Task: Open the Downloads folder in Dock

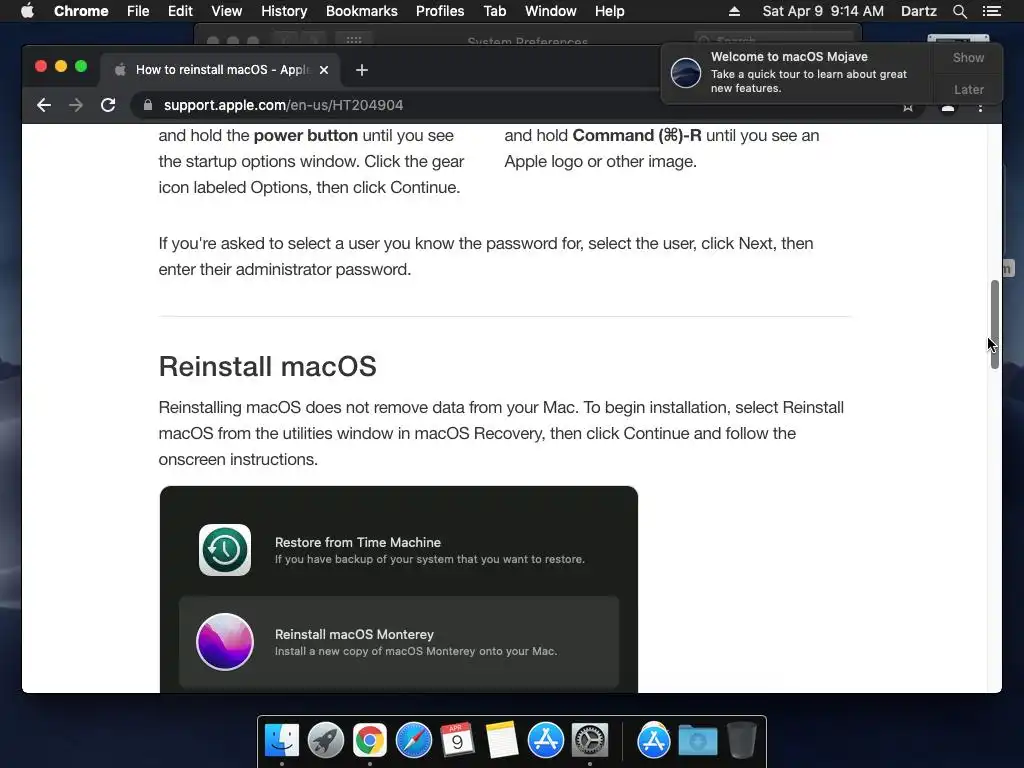Action: click(x=697, y=741)
